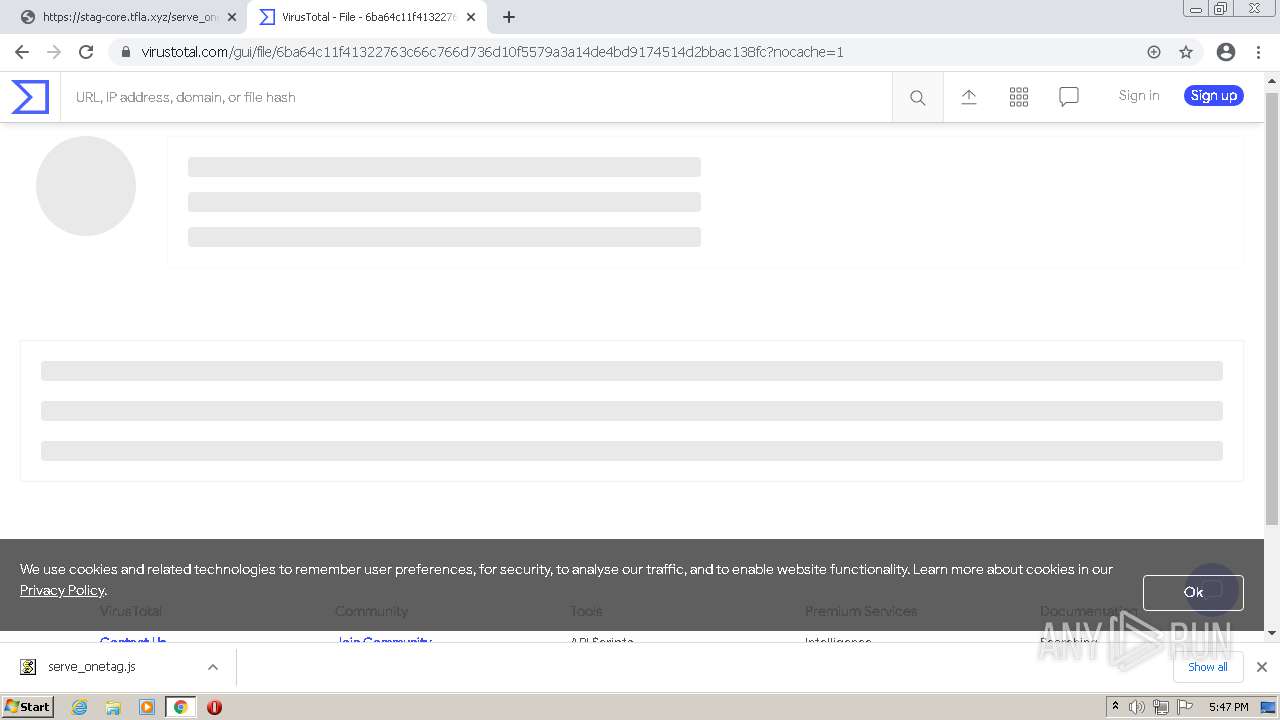1280x720 pixels.
Task: Close the stag-core.tfla.xyz tab
Action: 232,17
